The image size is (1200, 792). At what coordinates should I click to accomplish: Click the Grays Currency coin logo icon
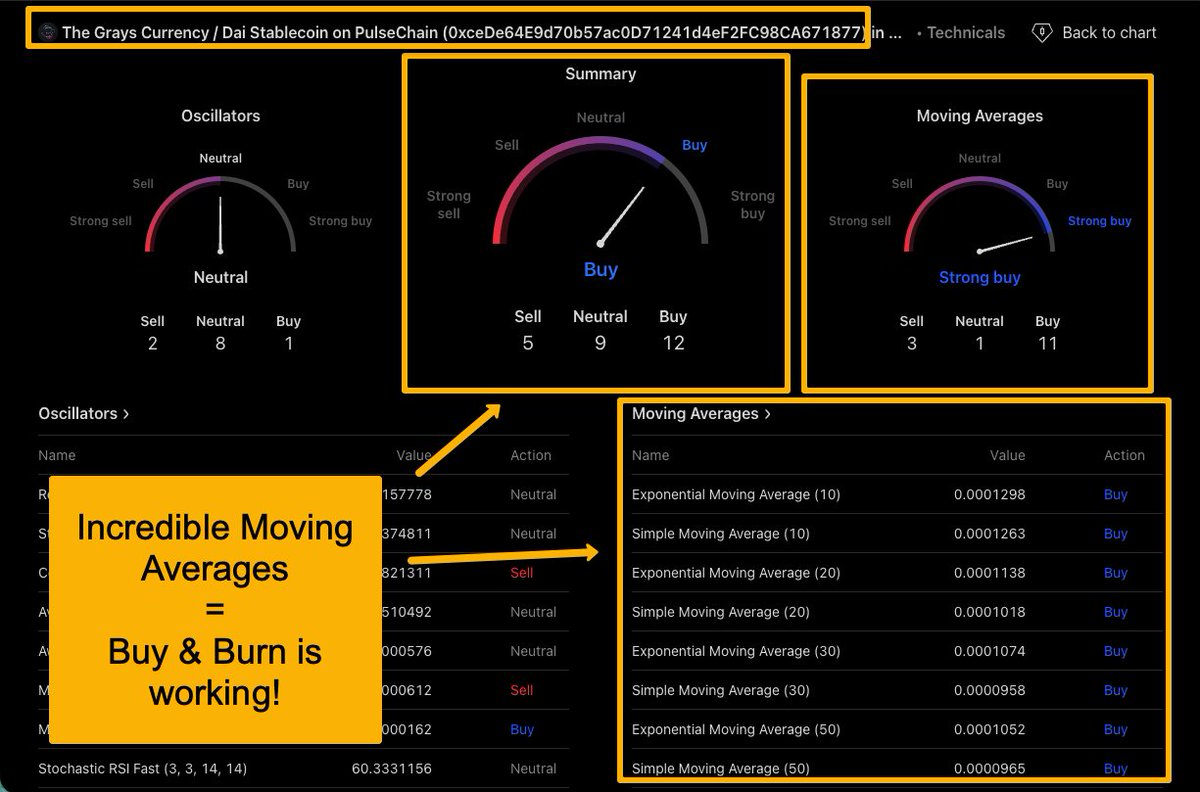[47, 32]
